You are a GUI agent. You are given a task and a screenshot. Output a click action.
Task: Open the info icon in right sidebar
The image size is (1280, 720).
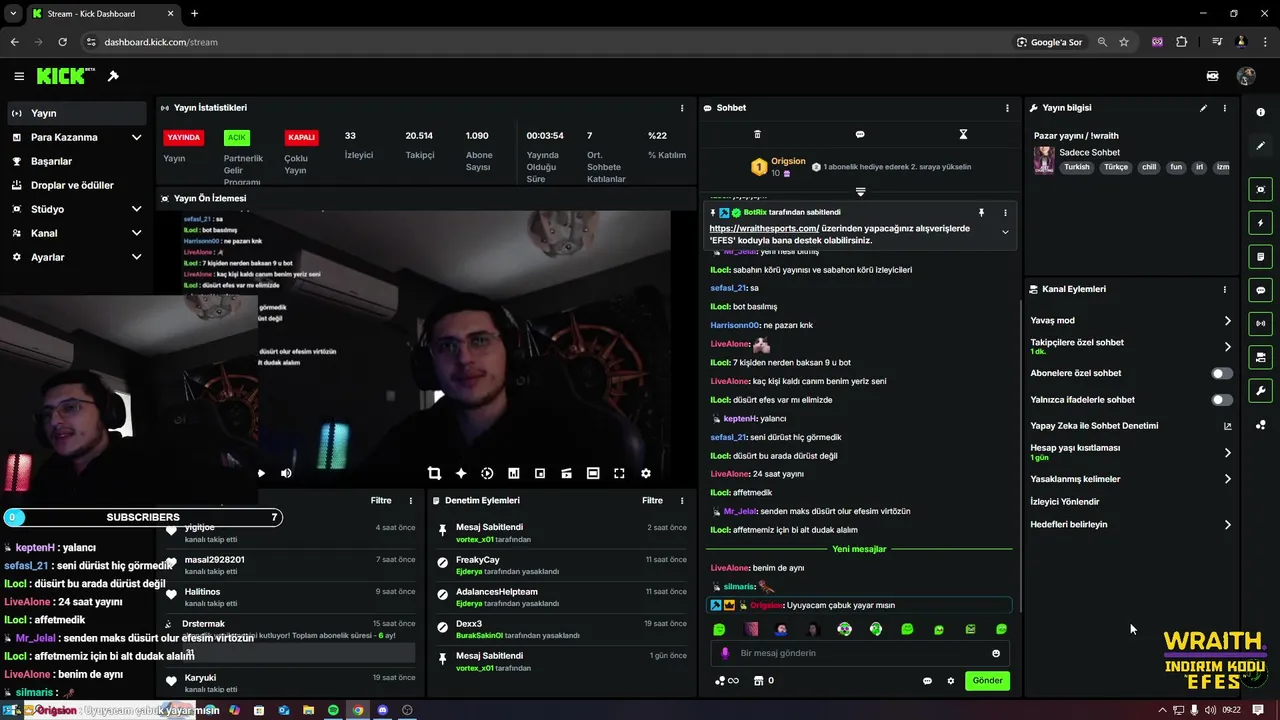pos(1261,112)
